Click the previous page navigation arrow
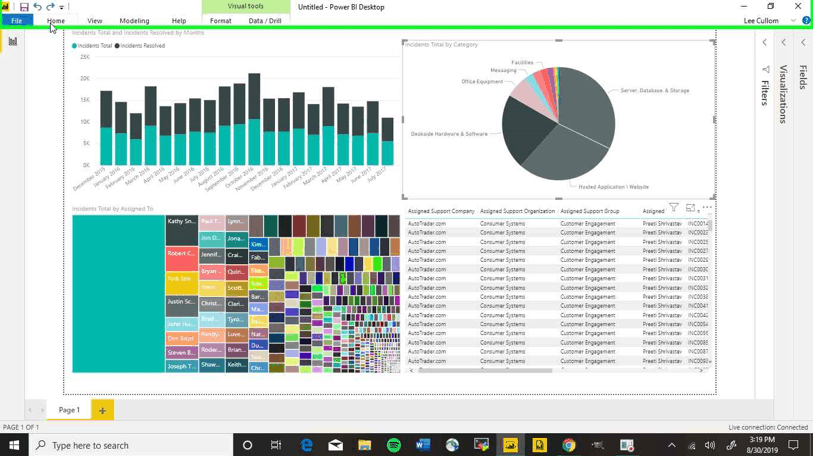 pyautogui.click(x=30, y=410)
